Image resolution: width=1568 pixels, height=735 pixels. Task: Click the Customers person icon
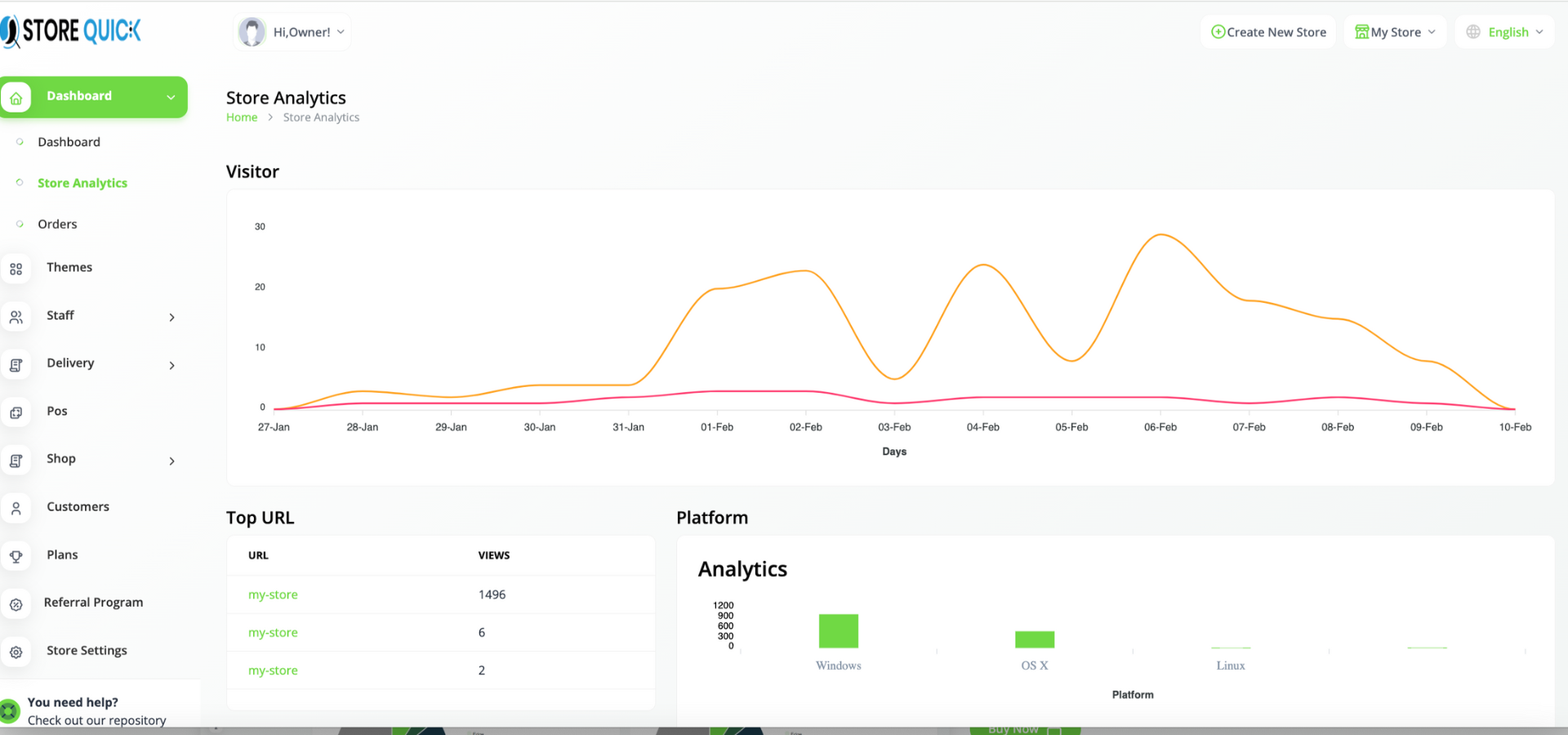16,508
